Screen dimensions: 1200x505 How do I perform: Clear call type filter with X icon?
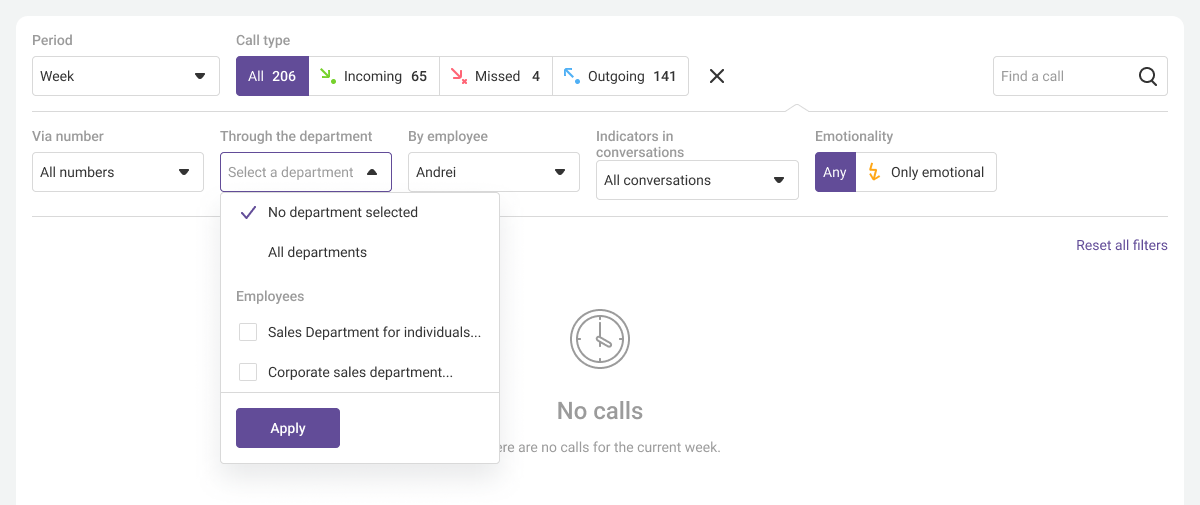tap(717, 76)
